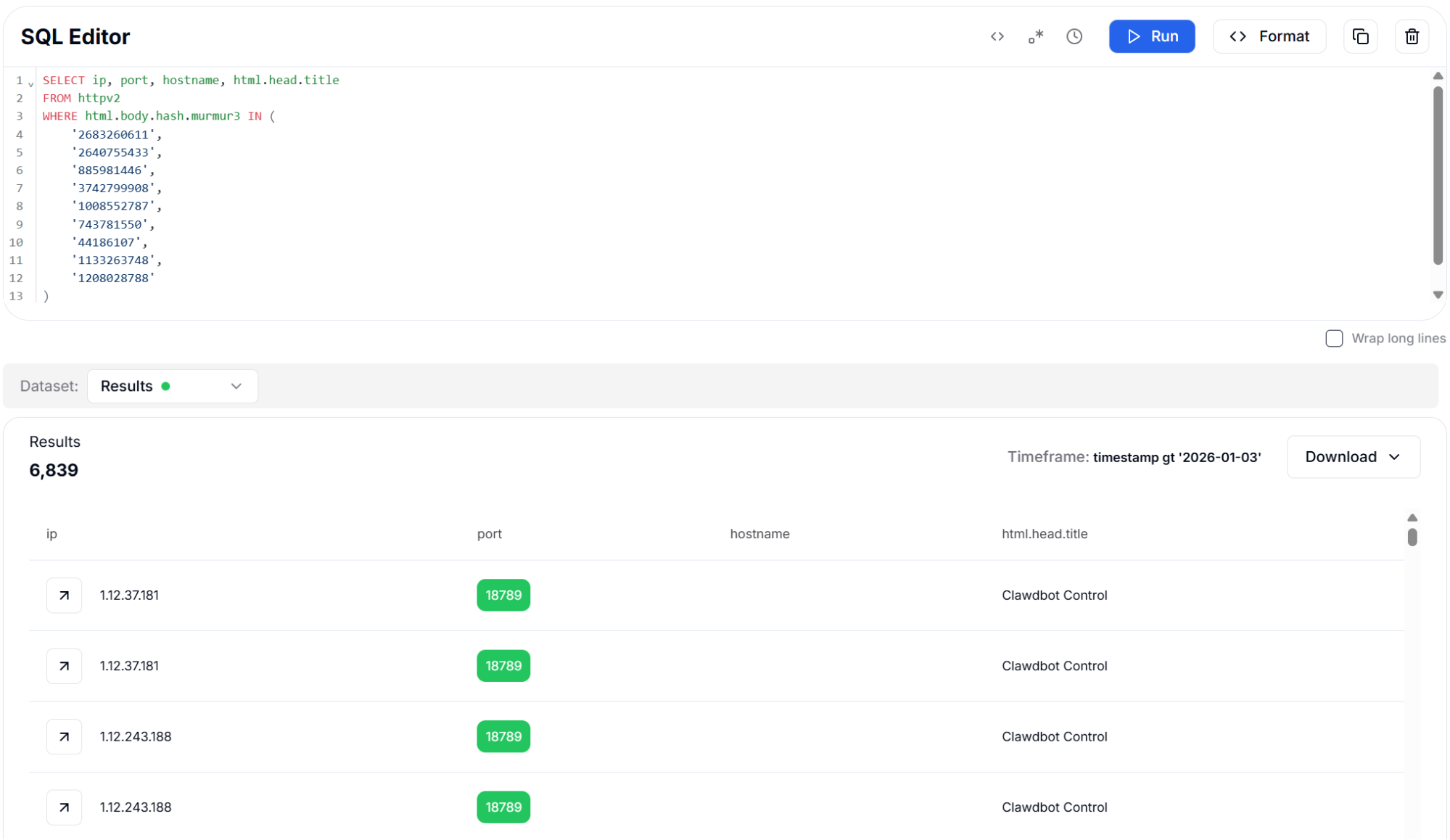Click into editor at hash 2683260611 line
Screen dimensions: 1450x840
113,134
